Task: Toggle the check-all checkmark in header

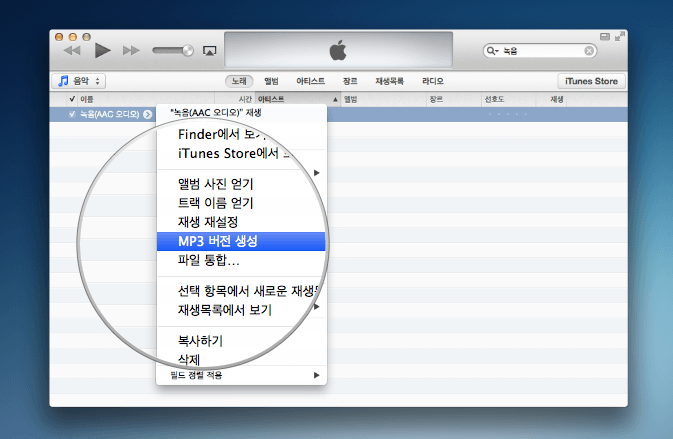Action: pyautogui.click(x=72, y=99)
